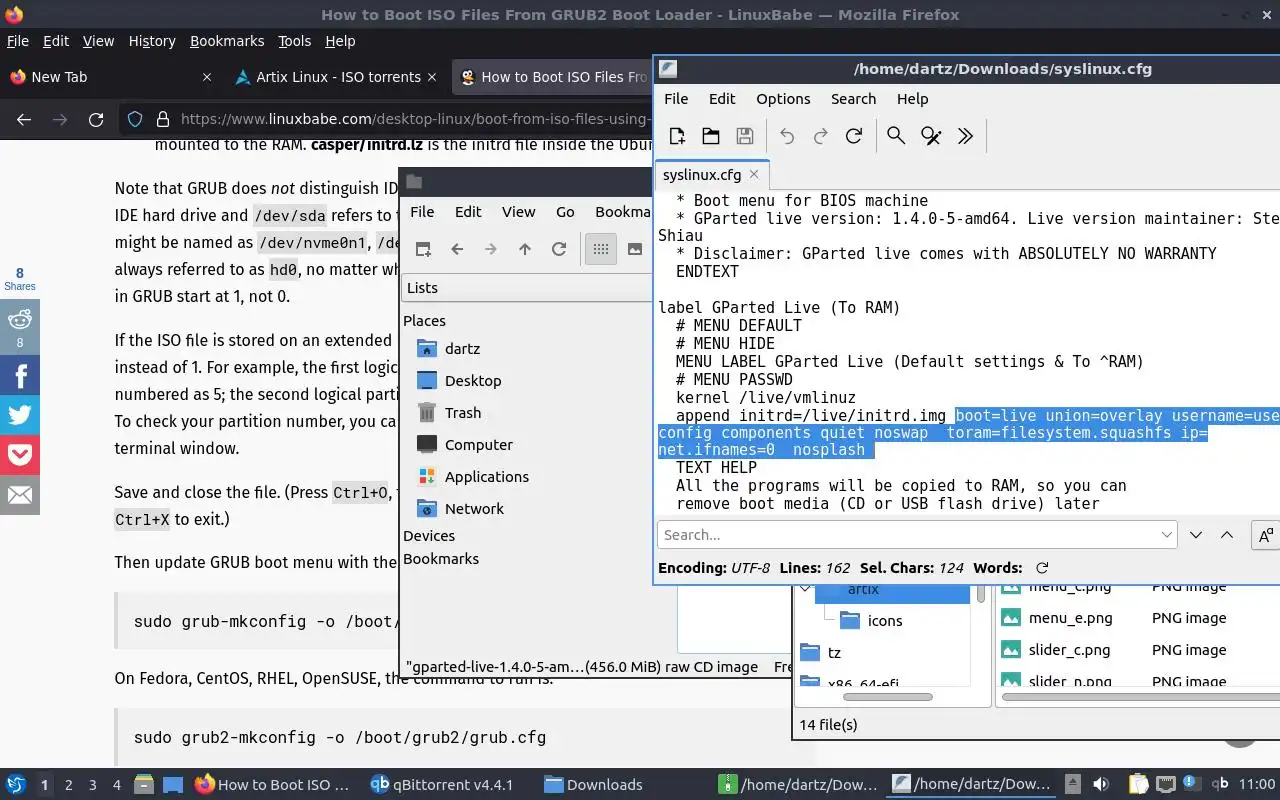This screenshot has height=800, width=1280.
Task: Open Firefox's Bookmarks menu
Action: click(x=227, y=41)
